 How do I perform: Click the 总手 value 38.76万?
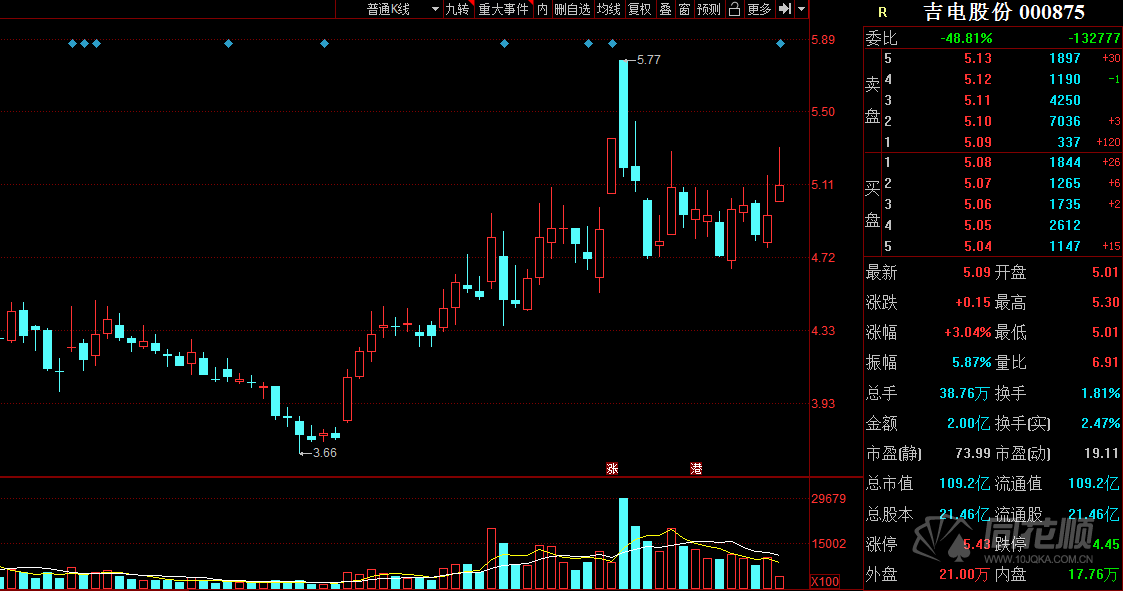point(965,393)
